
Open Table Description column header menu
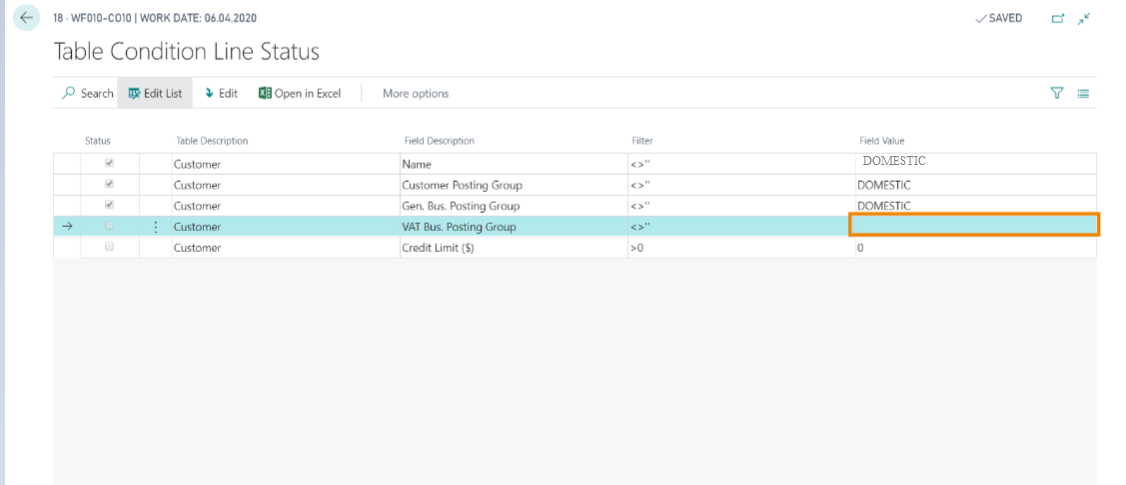tap(211, 141)
